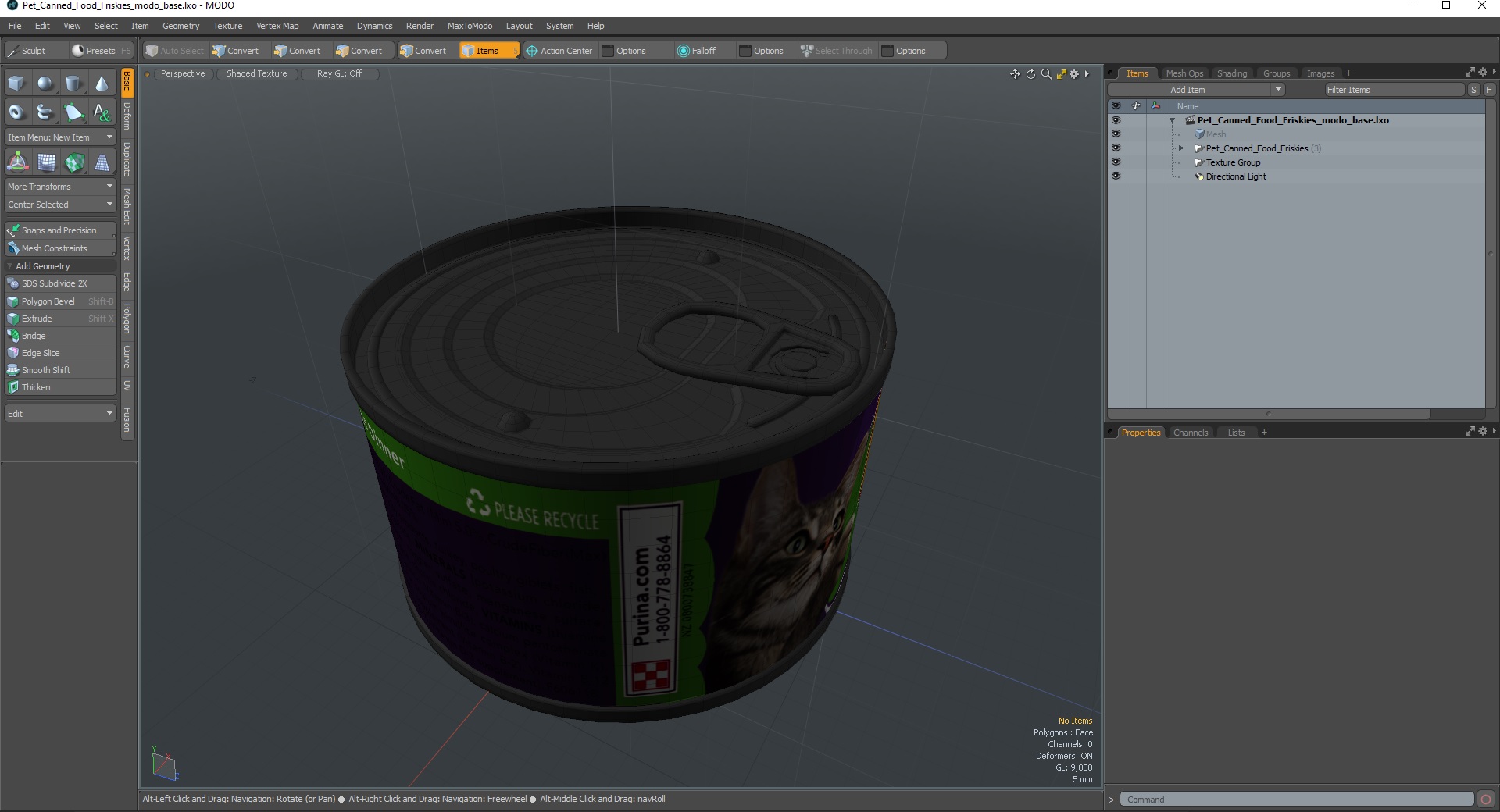The image size is (1500, 812).
Task: Toggle visibility of the scene file row
Action: coord(1116,120)
